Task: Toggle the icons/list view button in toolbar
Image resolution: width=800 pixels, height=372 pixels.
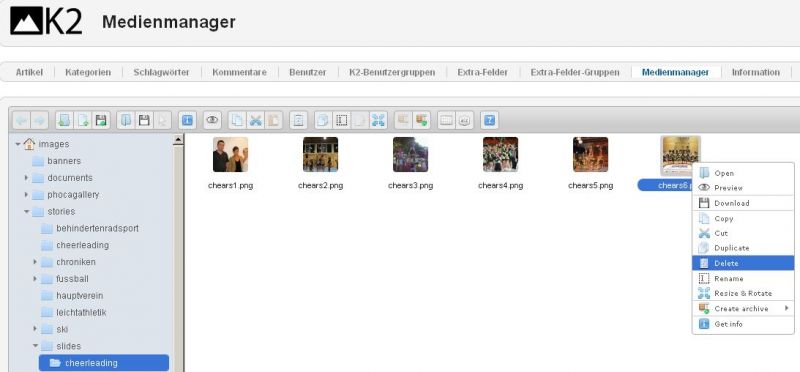Action: point(446,120)
